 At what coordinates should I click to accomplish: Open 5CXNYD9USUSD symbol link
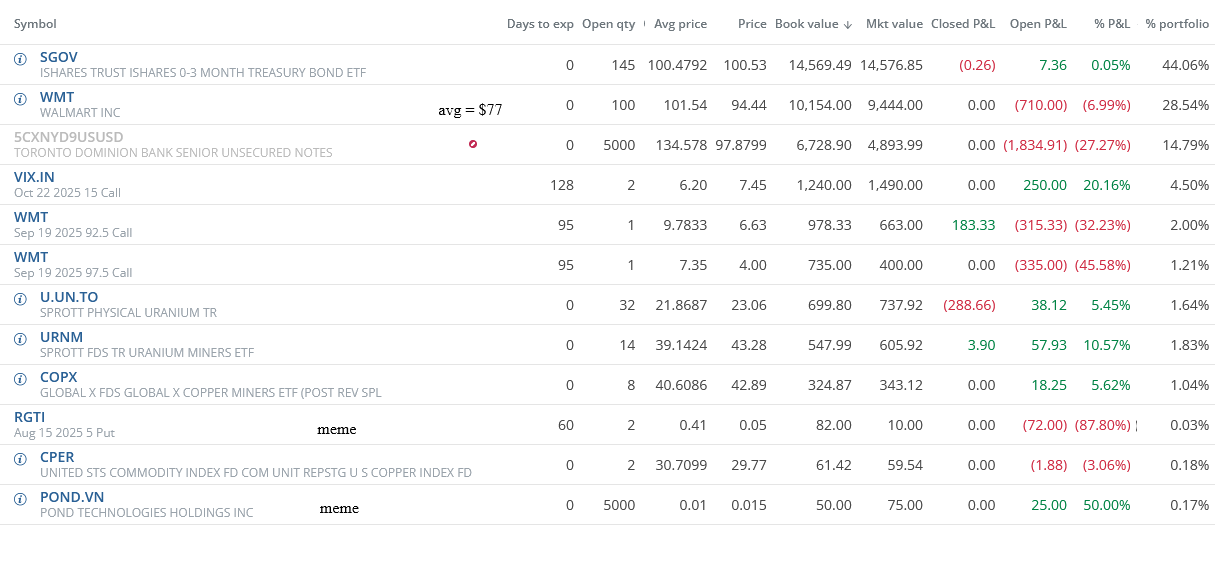pos(69,137)
